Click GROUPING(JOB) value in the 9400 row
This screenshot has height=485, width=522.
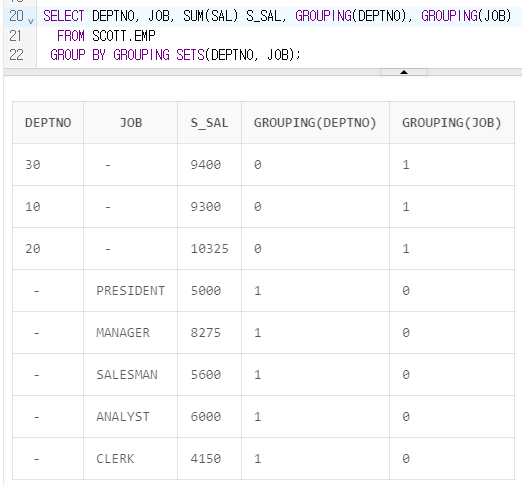click(452, 165)
